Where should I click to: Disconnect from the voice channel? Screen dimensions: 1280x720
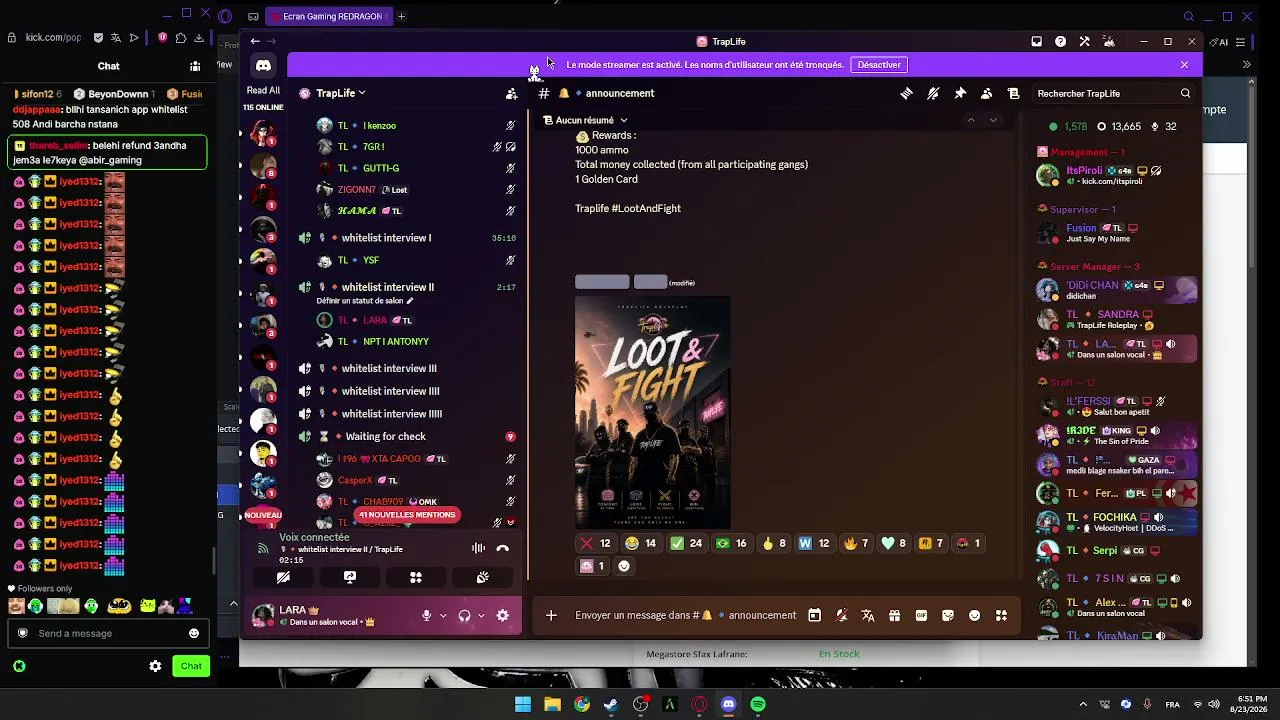(502, 548)
